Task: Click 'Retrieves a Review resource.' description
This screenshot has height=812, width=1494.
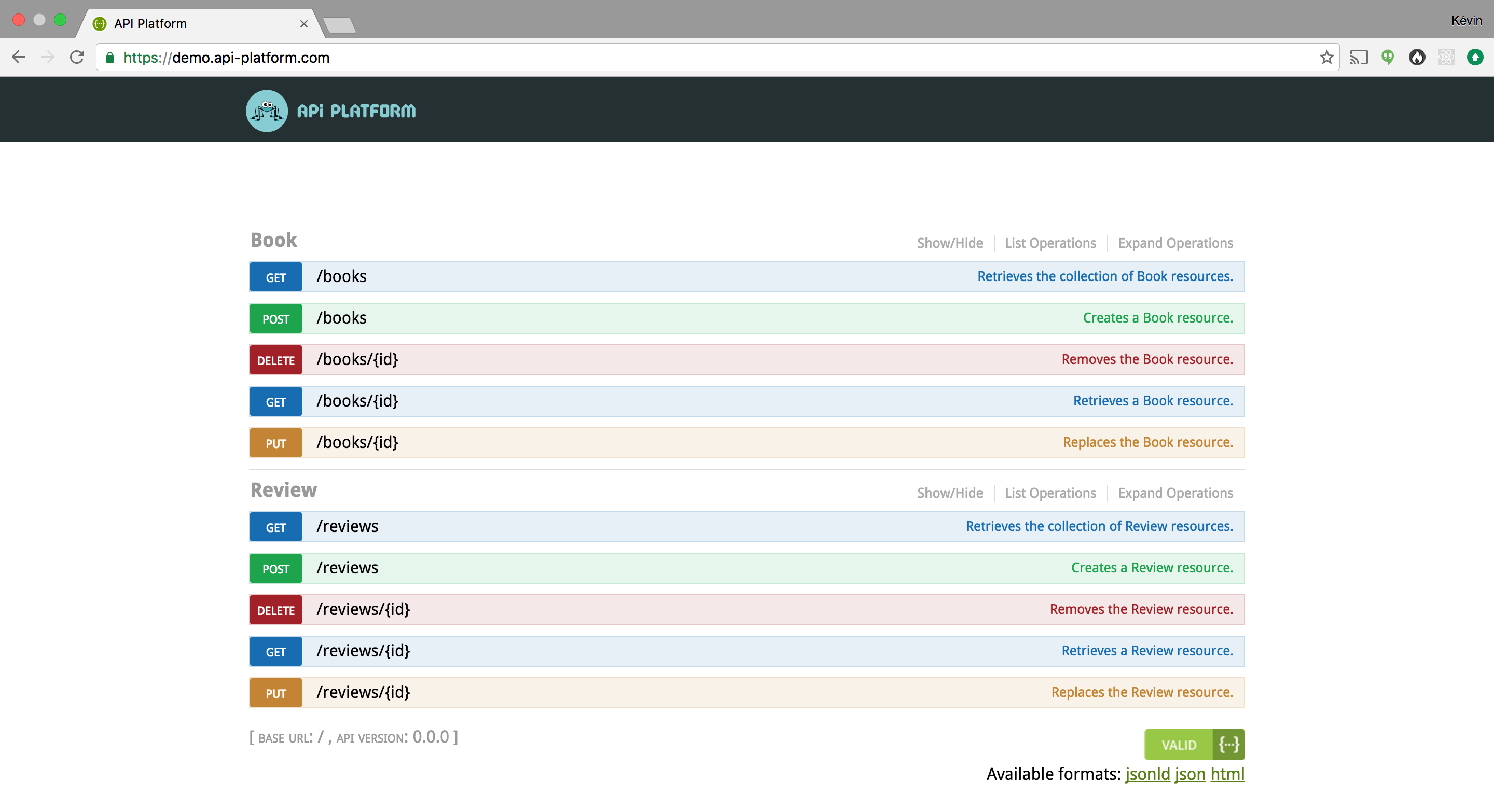Action: click(1147, 651)
